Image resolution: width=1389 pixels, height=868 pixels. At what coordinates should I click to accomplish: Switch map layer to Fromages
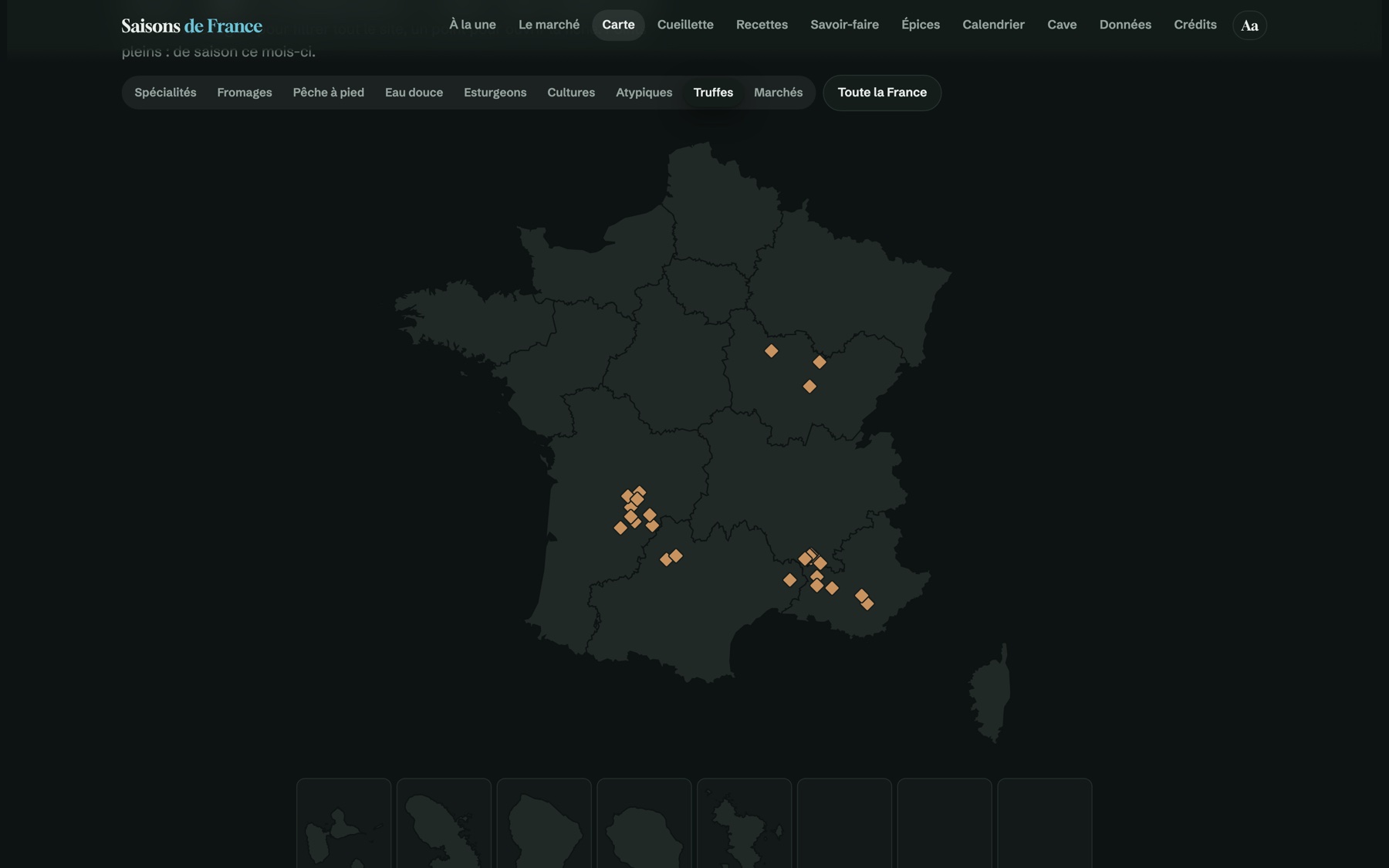245,93
